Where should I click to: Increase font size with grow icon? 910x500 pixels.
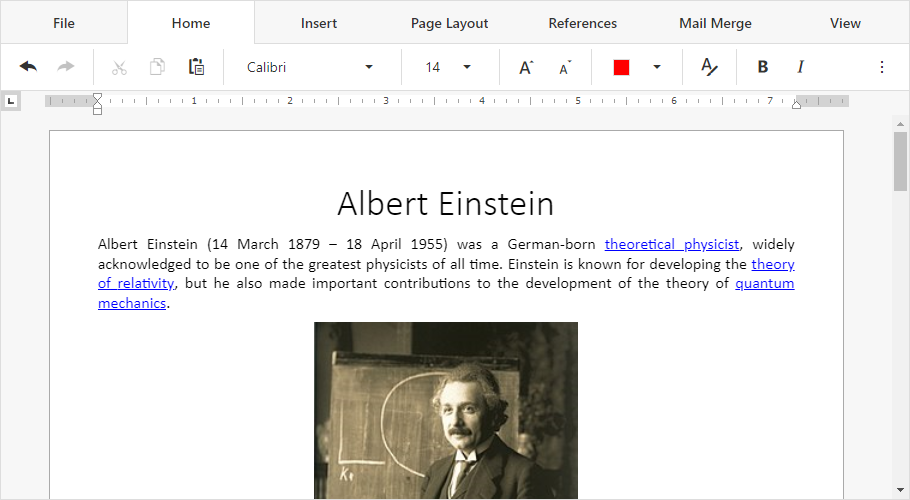[526, 67]
